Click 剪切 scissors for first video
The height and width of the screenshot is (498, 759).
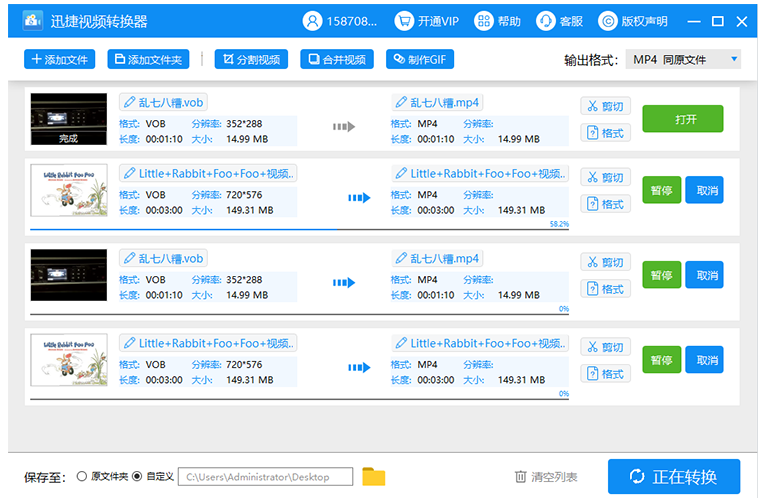coord(605,106)
